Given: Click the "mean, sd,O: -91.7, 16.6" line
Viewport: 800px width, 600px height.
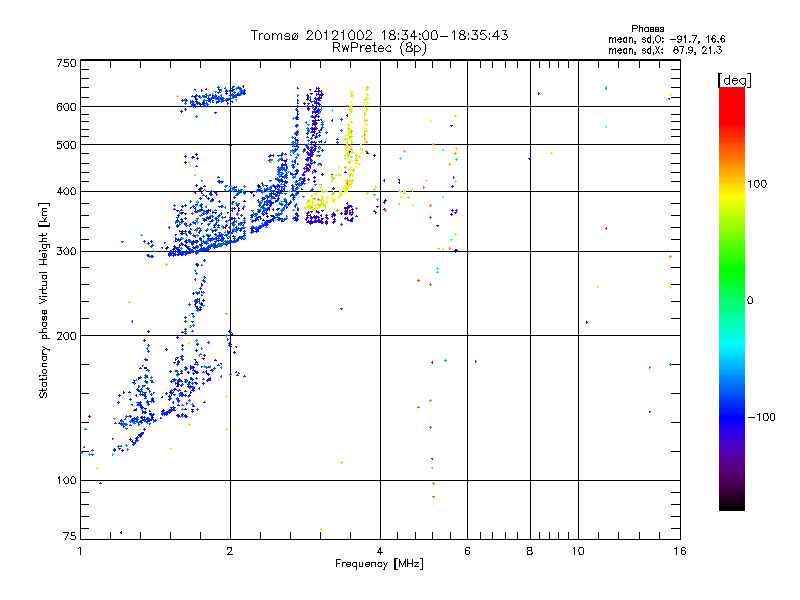Looking at the screenshot, I should (666, 39).
